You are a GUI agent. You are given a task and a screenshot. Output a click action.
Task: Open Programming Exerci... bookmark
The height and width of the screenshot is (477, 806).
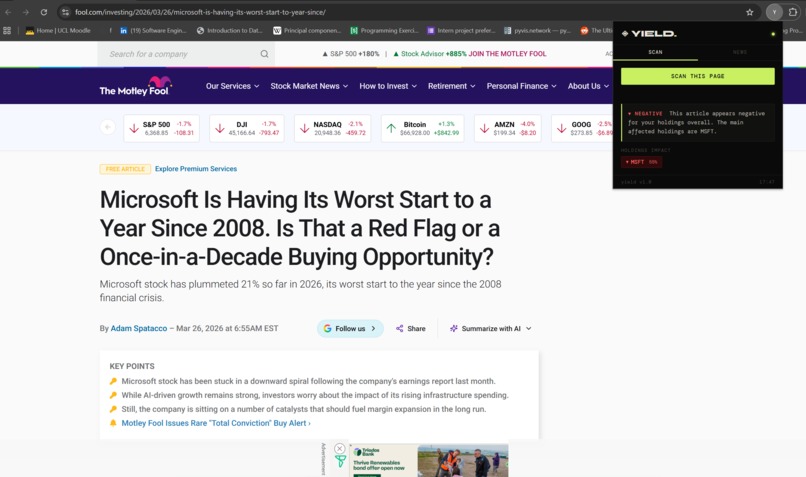click(384, 30)
